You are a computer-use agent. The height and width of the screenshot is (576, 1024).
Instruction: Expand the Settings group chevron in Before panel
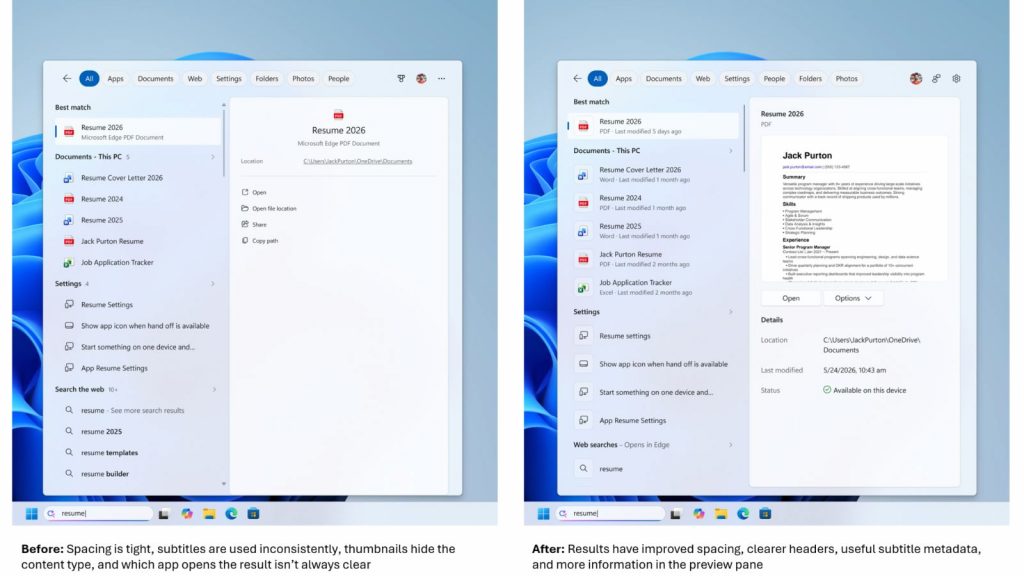point(213,283)
